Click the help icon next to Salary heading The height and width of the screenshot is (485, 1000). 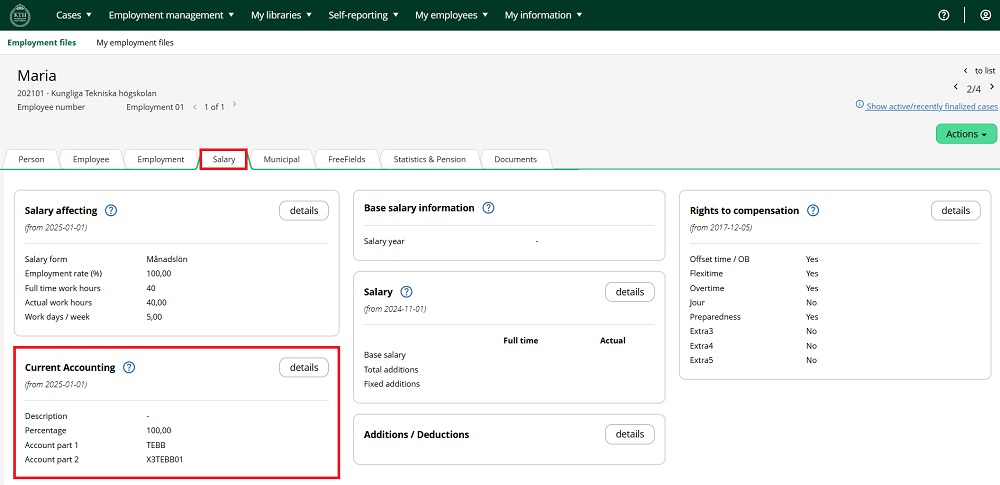(x=406, y=292)
